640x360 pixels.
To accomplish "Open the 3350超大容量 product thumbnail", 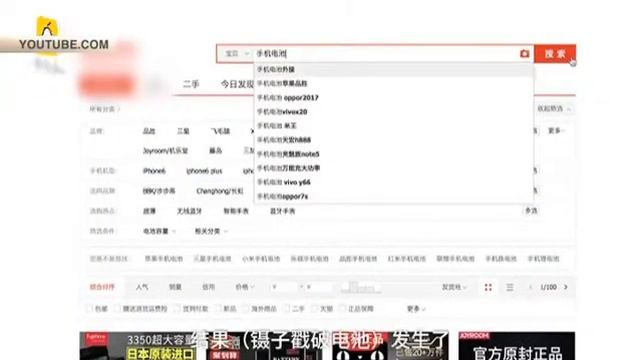I will tap(137, 346).
